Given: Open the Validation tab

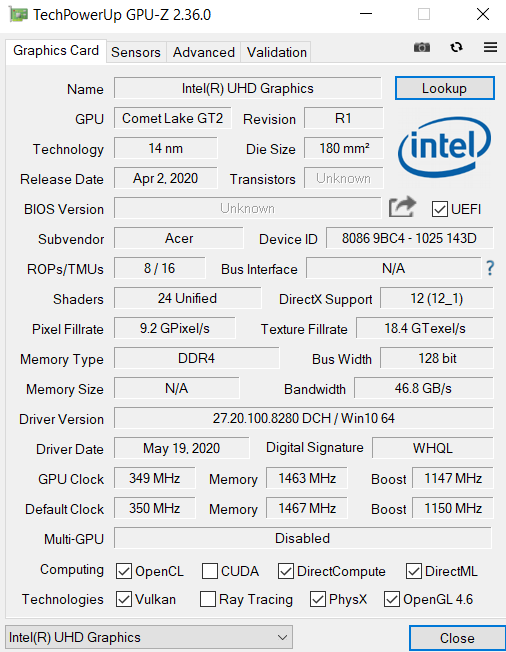Looking at the screenshot, I should pos(276,52).
